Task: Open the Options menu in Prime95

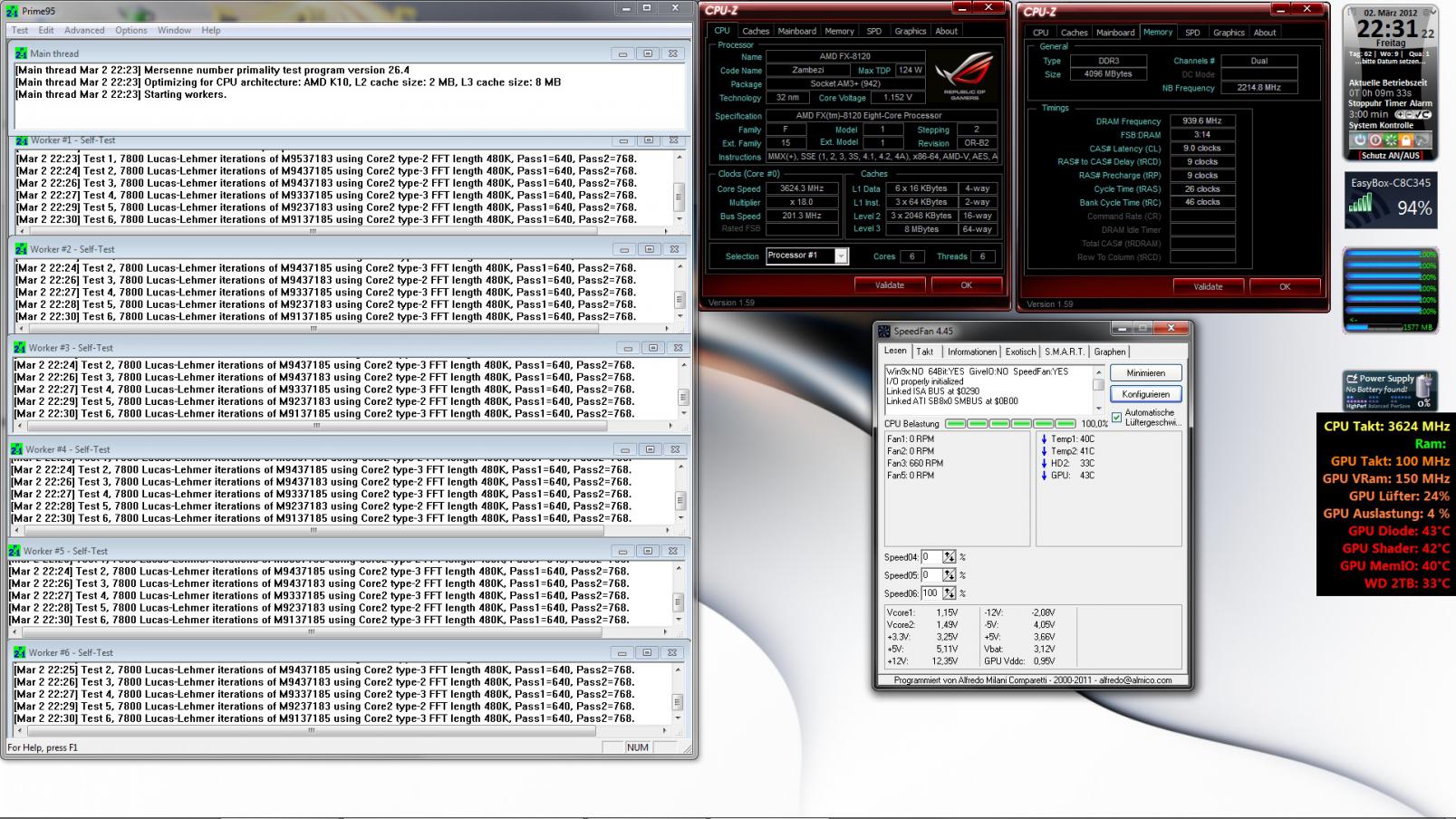Action: point(131,30)
